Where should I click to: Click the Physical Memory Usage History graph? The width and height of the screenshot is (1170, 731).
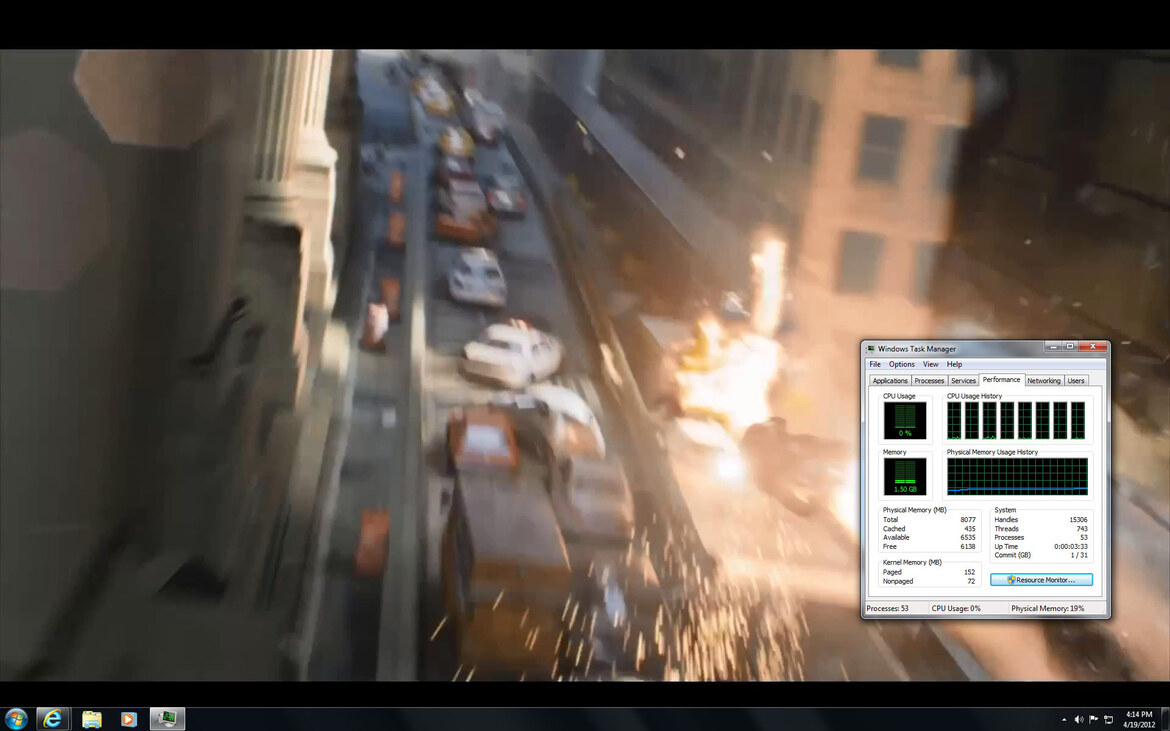point(1017,476)
